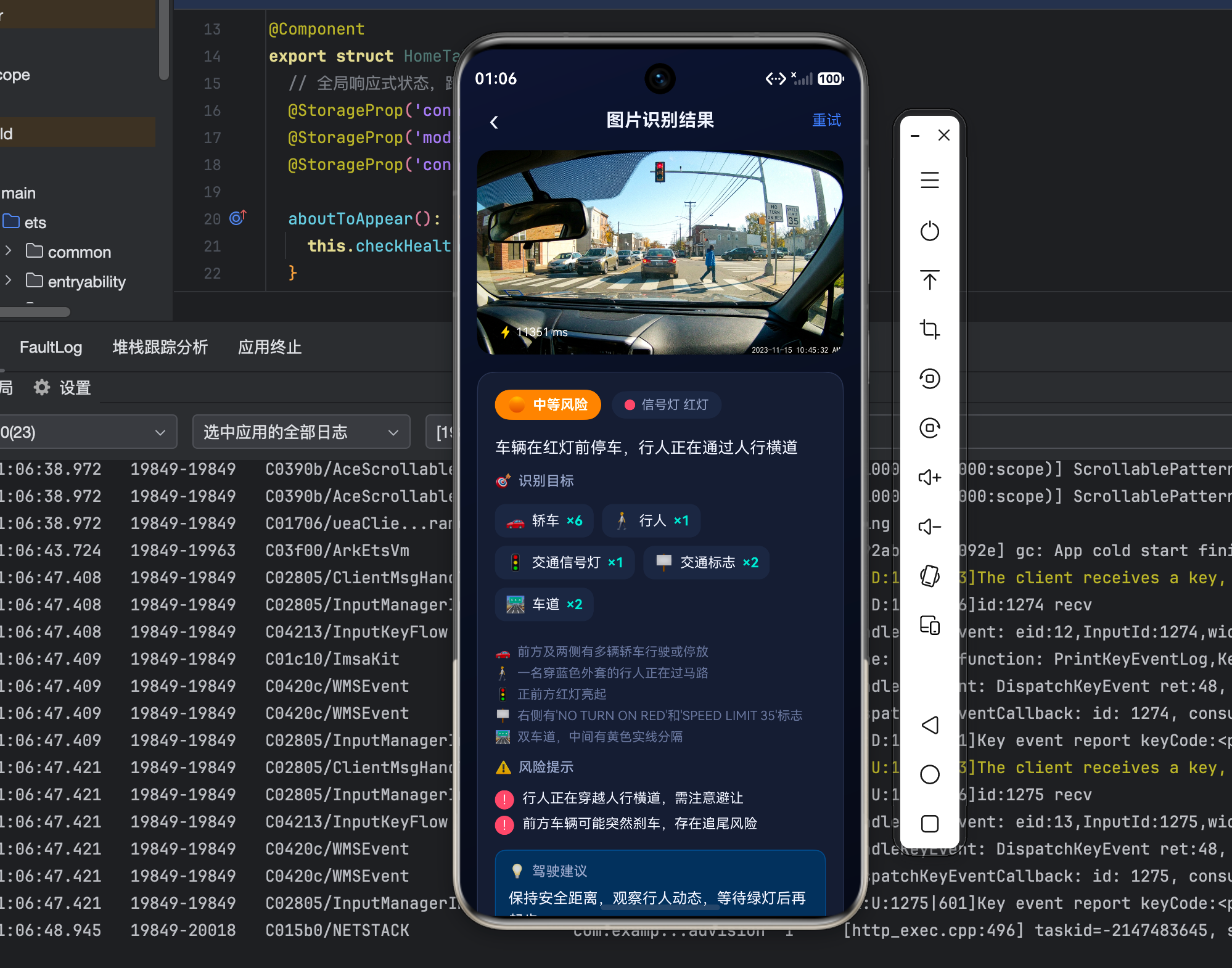Screen dimensions: 1232x968
Task: Click the aboutToAppear() method text
Action: click(359, 219)
